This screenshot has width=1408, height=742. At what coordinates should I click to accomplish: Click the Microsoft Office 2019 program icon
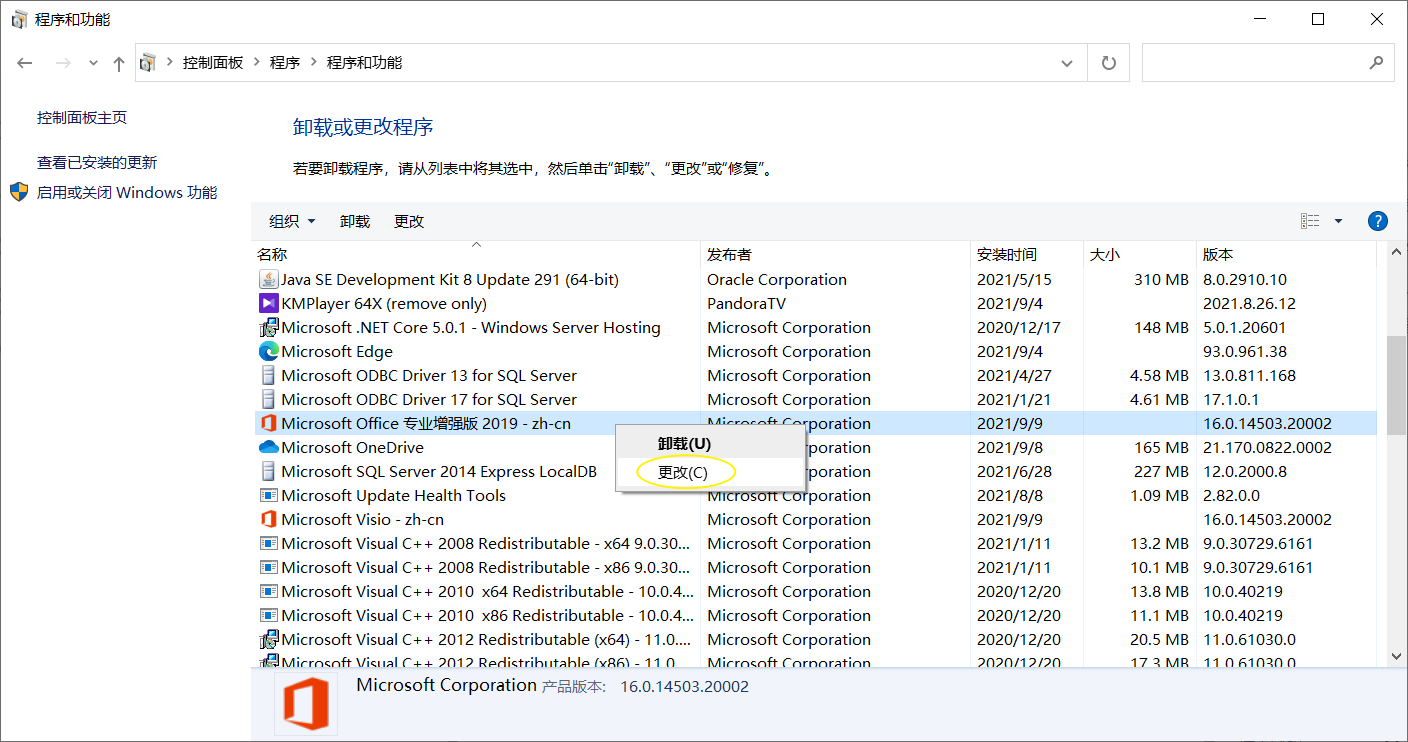click(x=268, y=424)
